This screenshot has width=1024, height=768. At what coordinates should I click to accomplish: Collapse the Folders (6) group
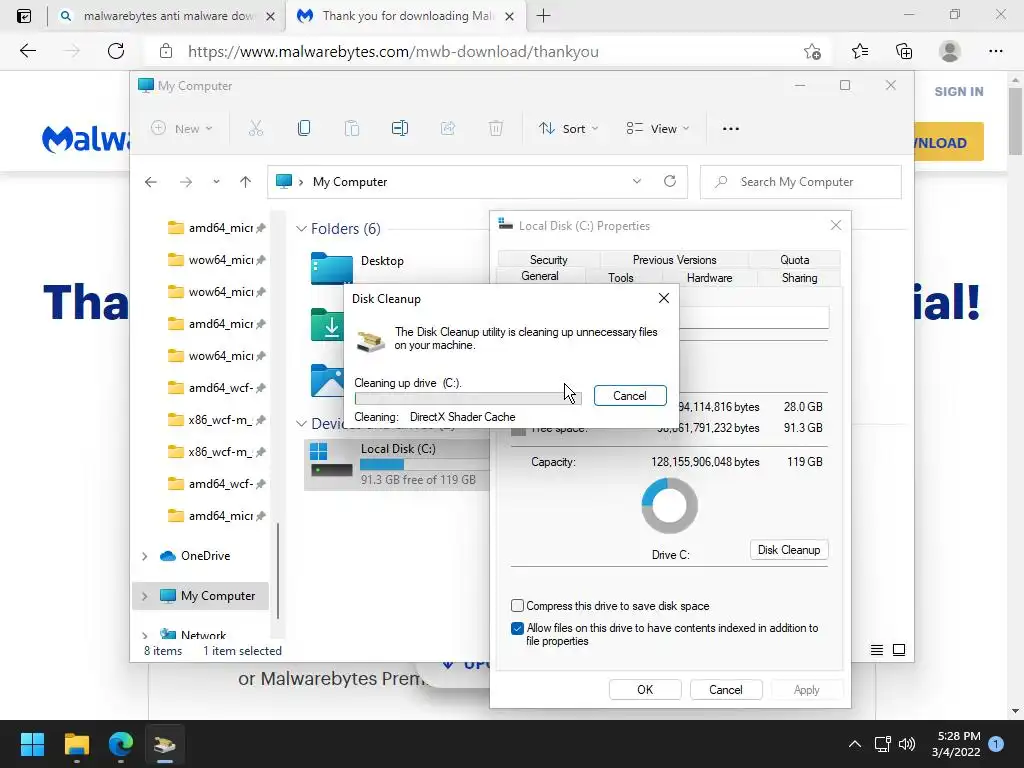pos(301,229)
